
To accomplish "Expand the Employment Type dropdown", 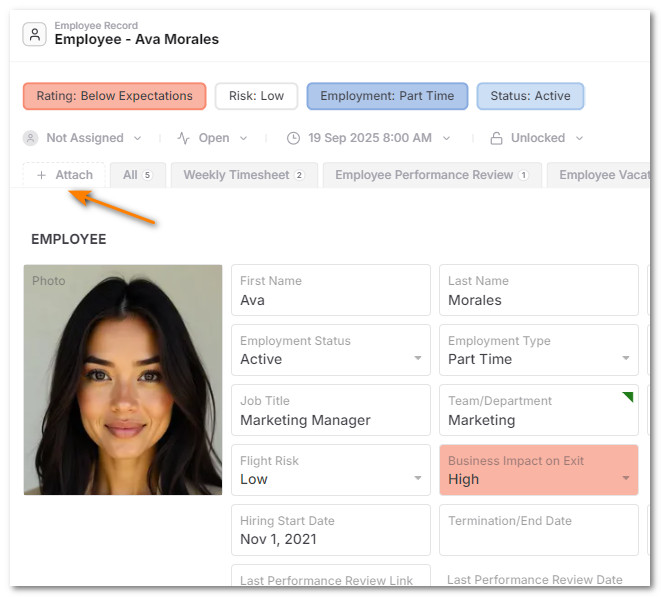I will 626,358.
